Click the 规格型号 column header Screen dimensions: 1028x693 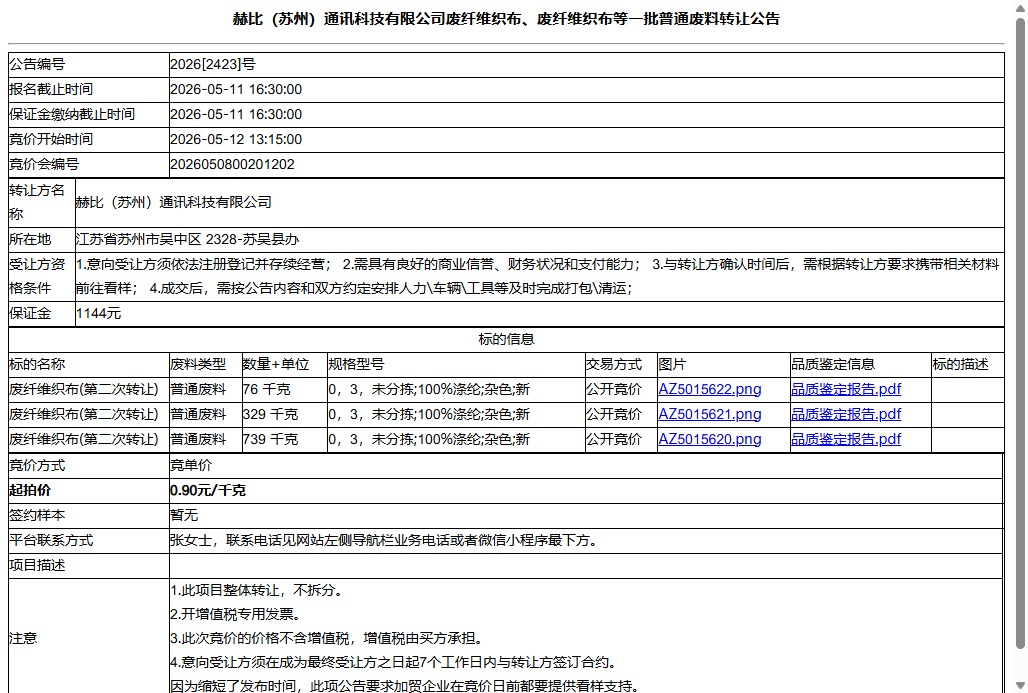tap(356, 365)
